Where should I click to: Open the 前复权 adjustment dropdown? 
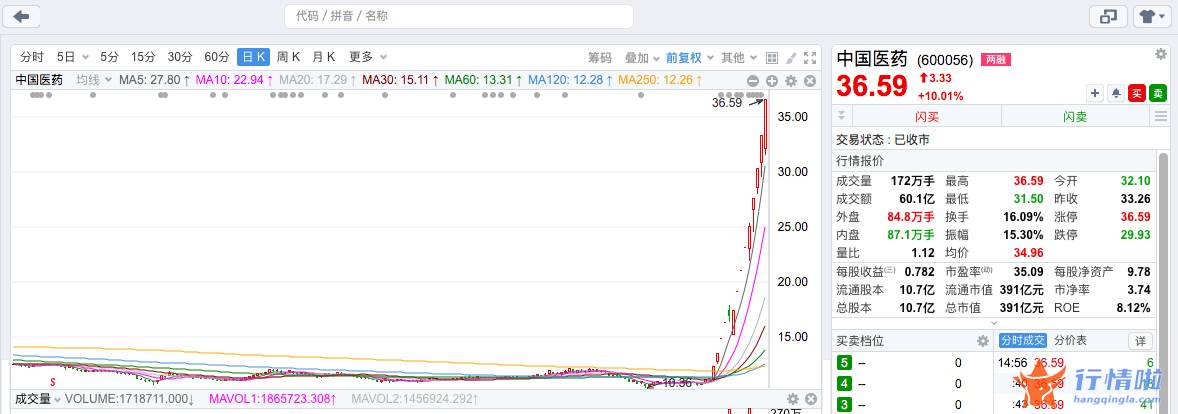tap(689, 58)
